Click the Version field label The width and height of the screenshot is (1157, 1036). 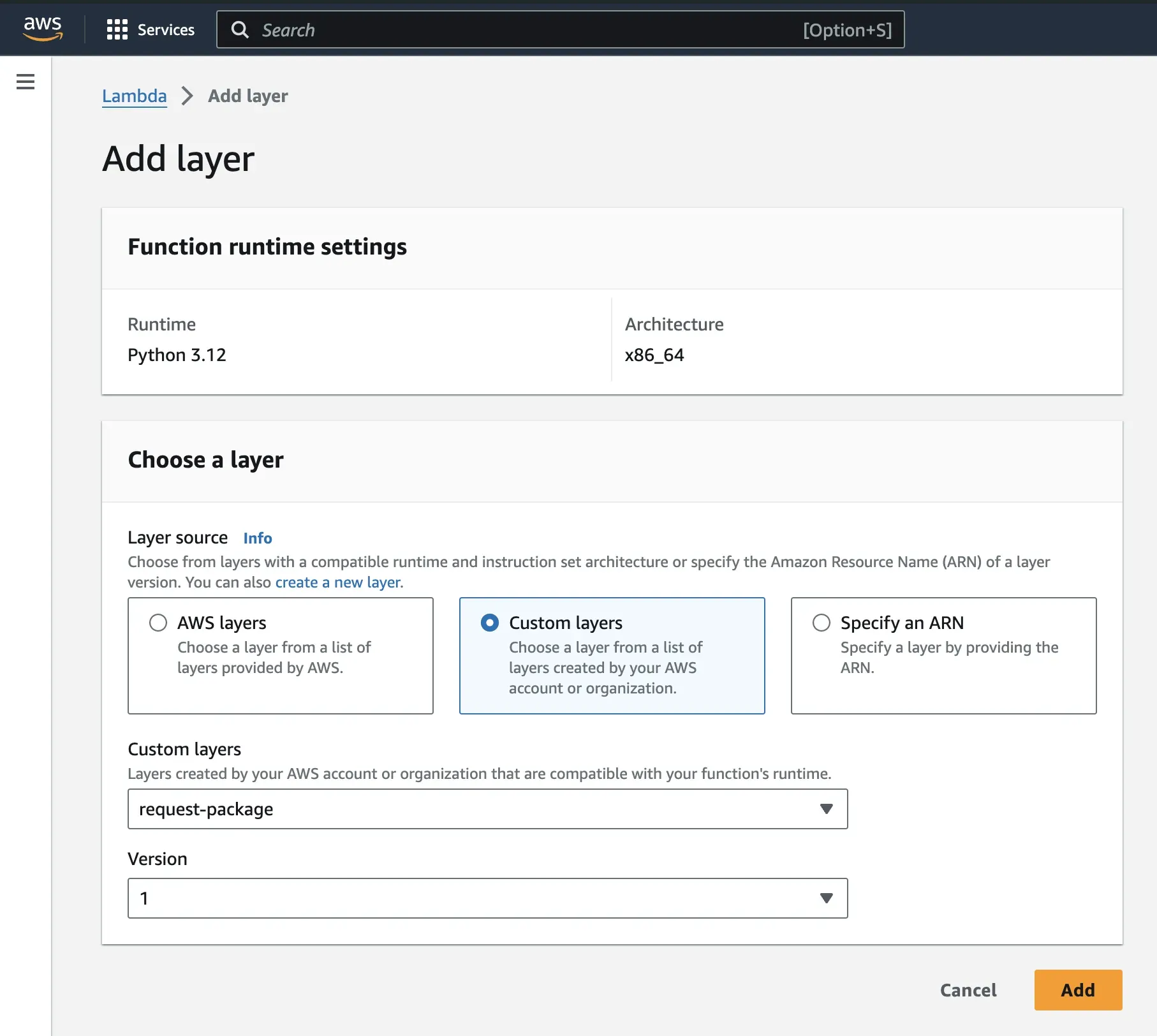point(158,859)
